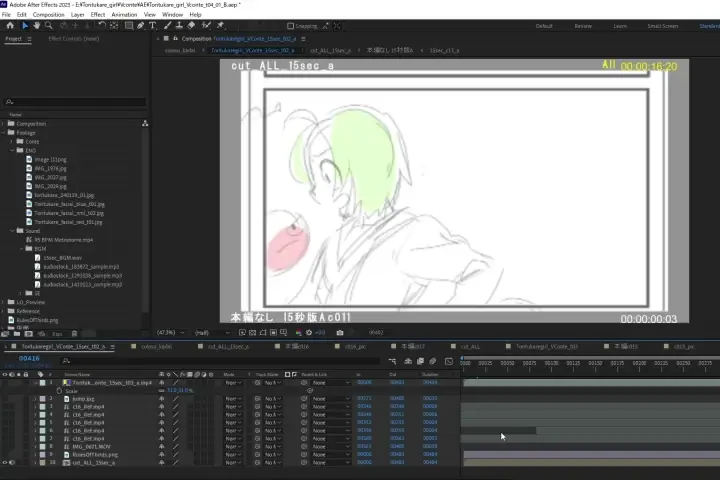The image size is (720, 480).
Task: Select the Rotation tool
Action: pyautogui.click(x=101, y=26)
